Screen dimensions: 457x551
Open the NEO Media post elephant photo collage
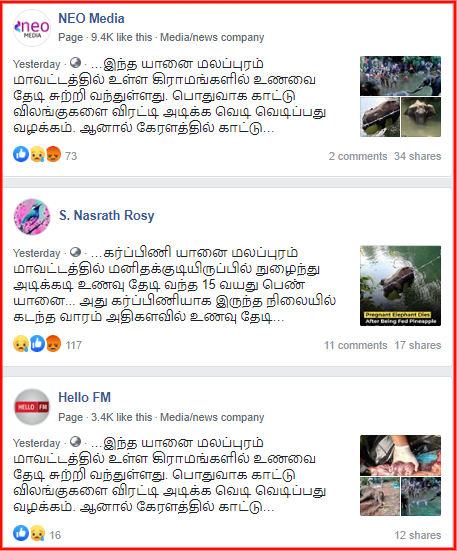point(400,96)
